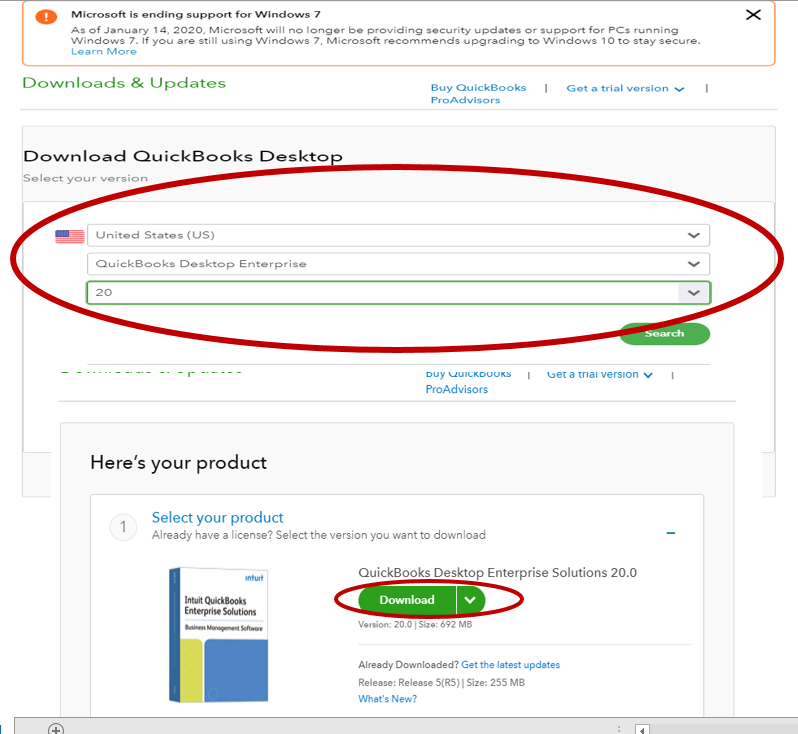Click the green Search button
798x734 pixels.
[x=664, y=334]
